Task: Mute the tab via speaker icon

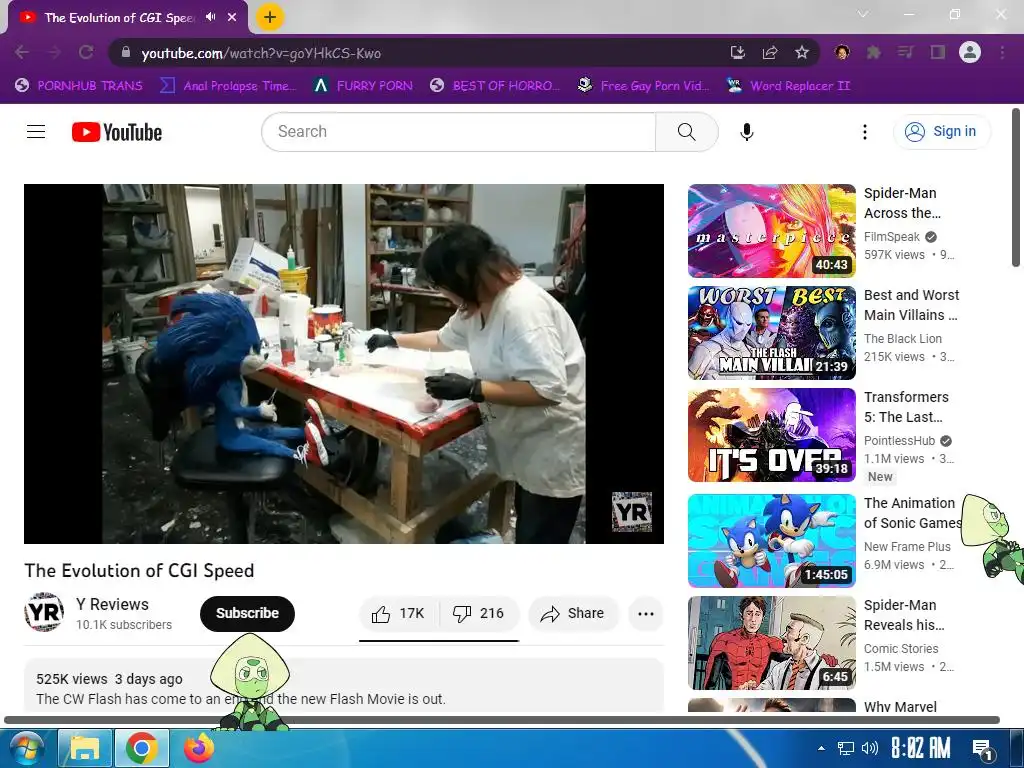Action: [210, 17]
